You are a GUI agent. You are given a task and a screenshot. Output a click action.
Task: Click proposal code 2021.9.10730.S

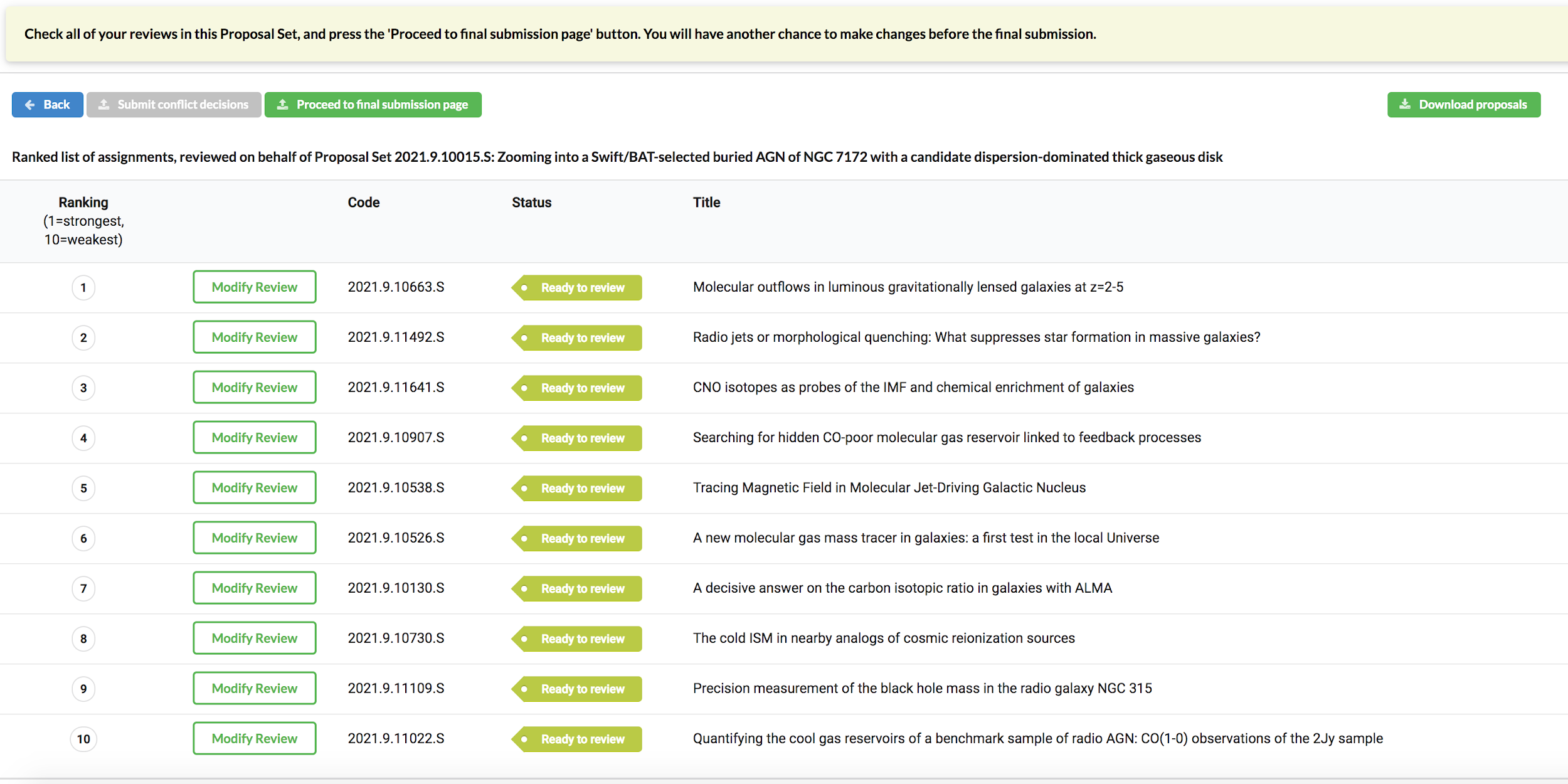[x=396, y=638]
